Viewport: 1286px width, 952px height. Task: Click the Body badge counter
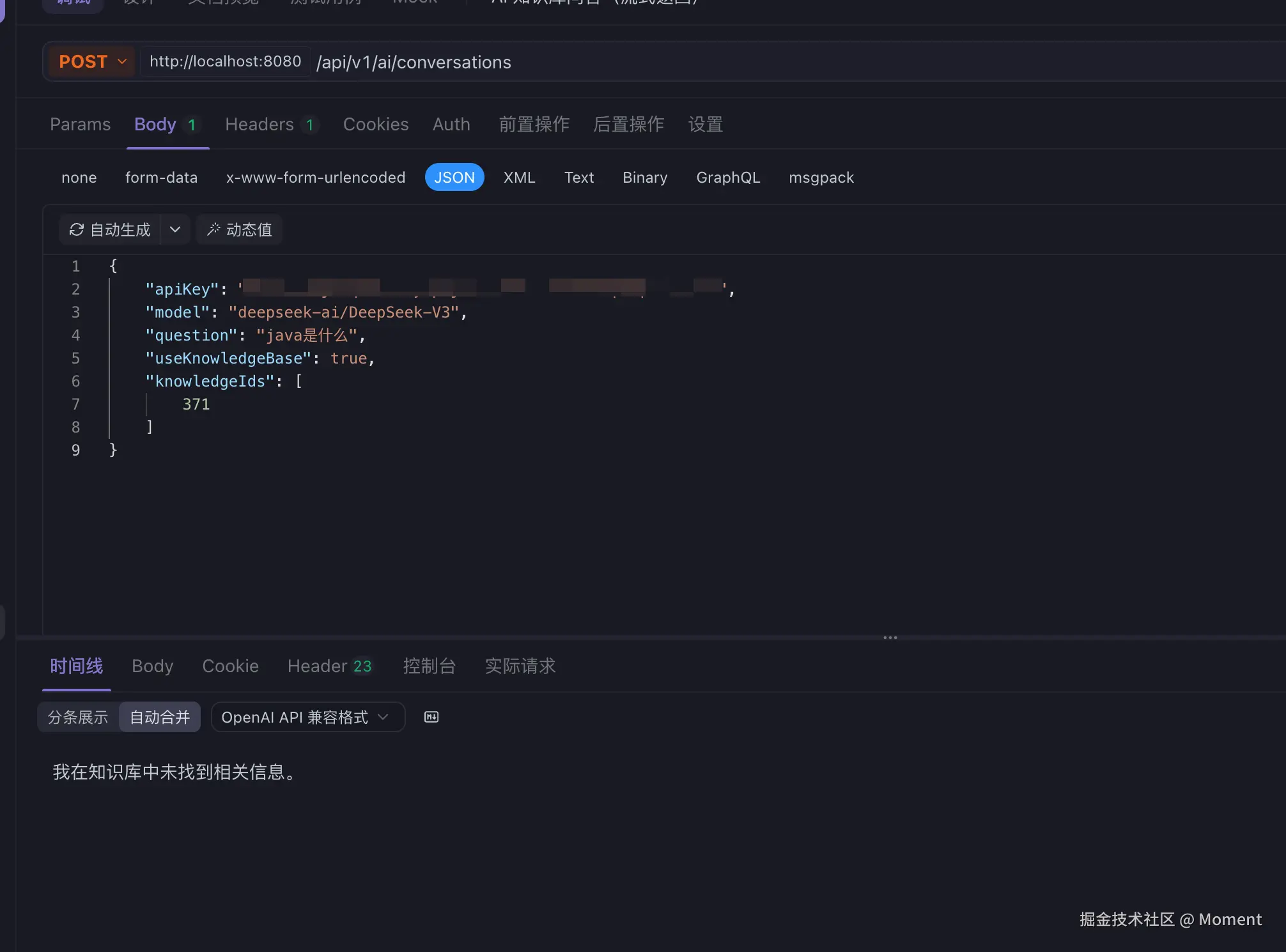[192, 124]
